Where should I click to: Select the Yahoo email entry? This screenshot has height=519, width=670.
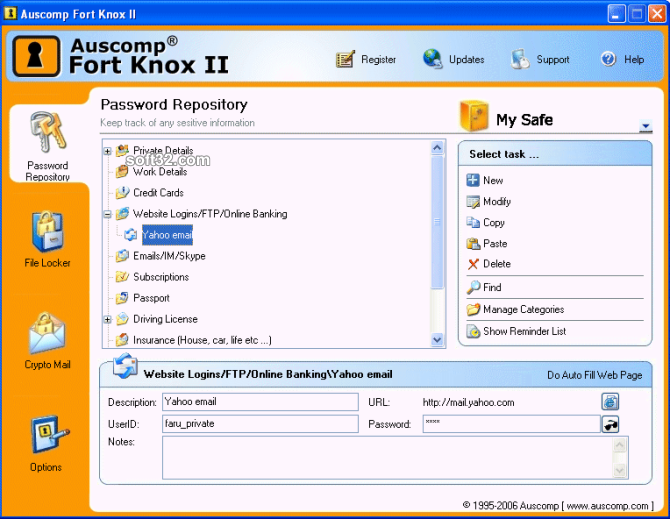(x=167, y=235)
